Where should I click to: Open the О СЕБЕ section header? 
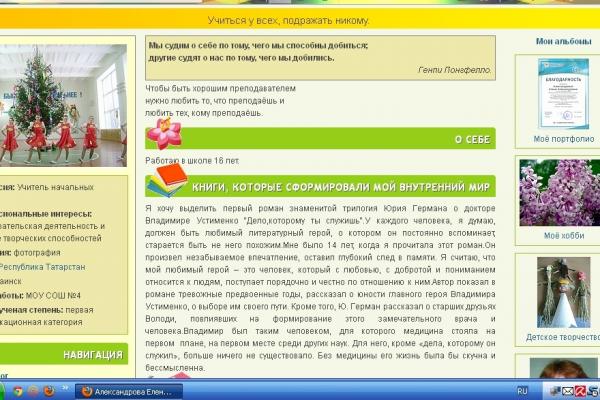320,139
